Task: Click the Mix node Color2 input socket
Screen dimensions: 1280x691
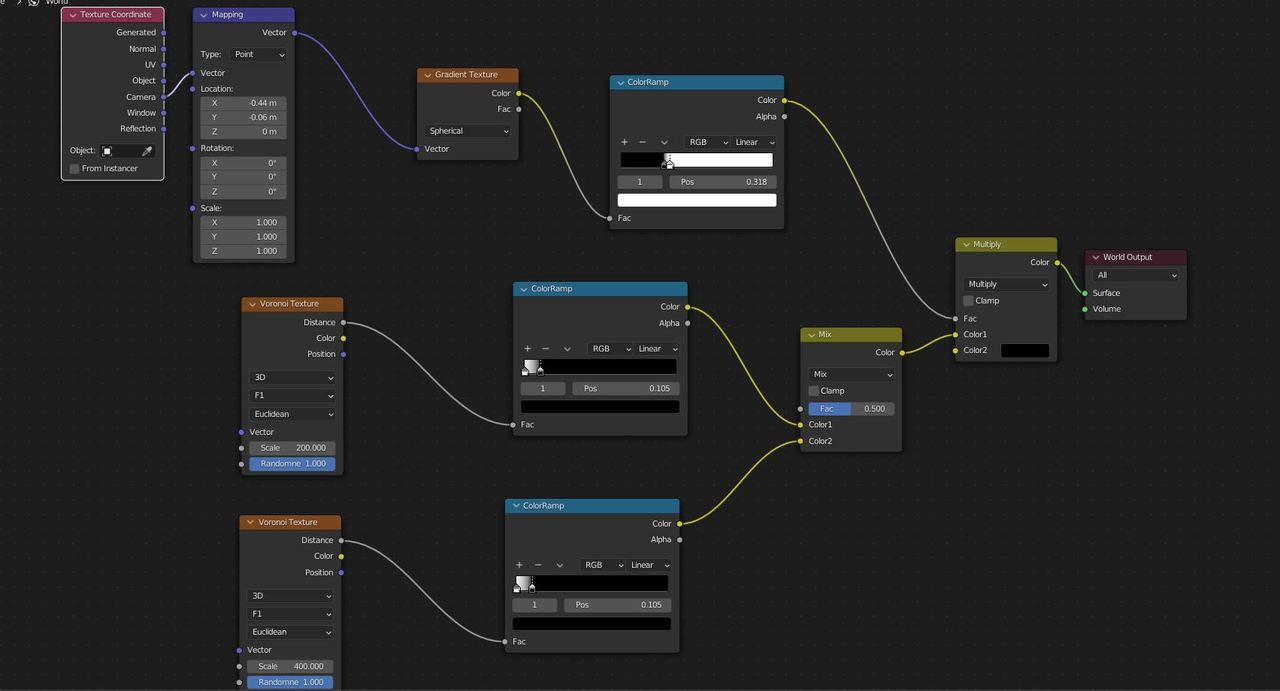Action: tap(801, 441)
